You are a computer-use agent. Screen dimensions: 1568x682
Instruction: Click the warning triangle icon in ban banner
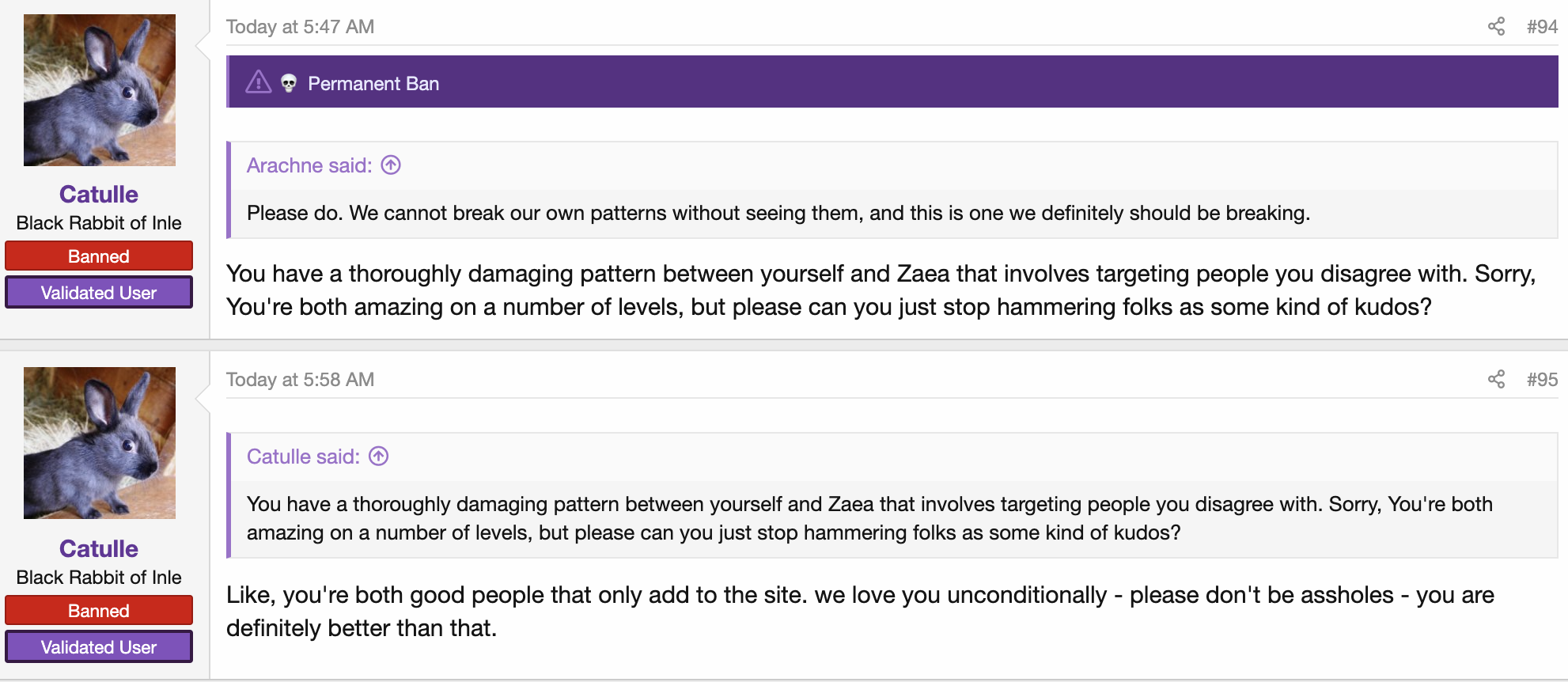coord(258,82)
